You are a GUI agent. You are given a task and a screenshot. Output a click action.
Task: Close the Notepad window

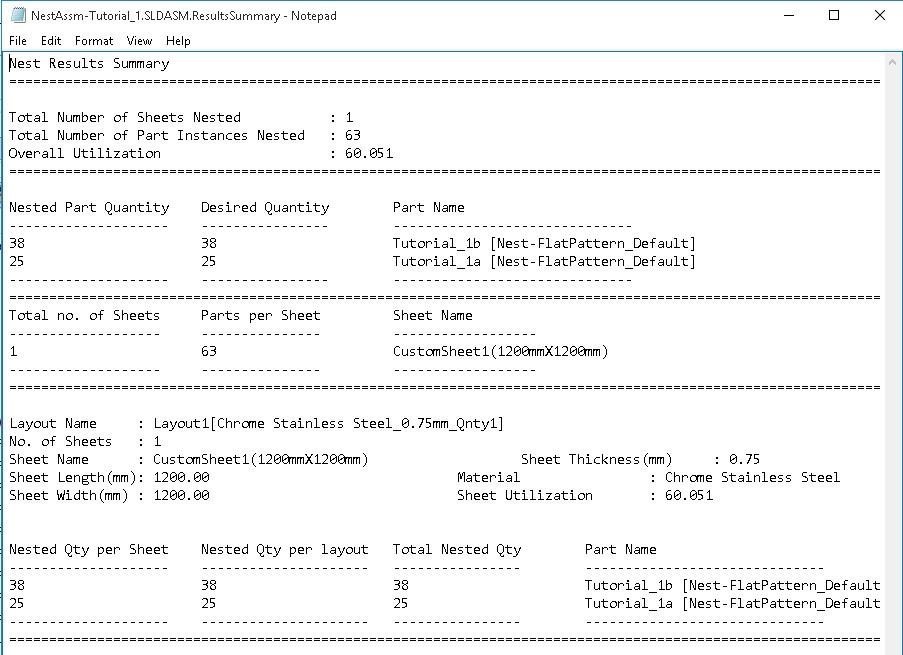pos(880,15)
